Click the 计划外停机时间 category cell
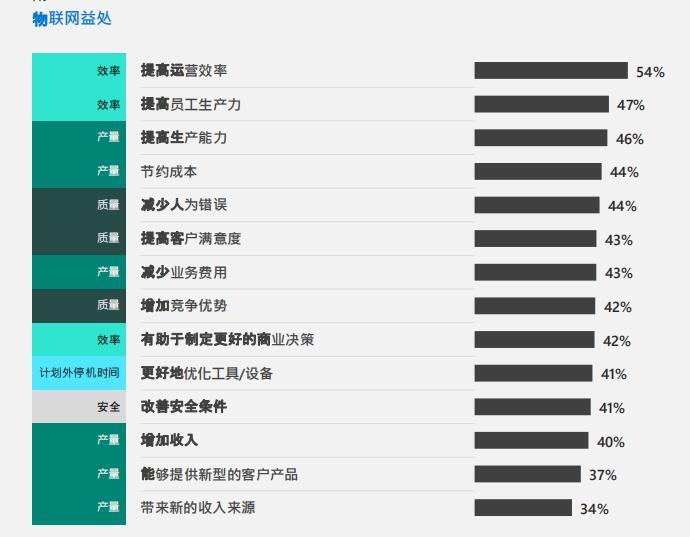 click(x=79, y=373)
